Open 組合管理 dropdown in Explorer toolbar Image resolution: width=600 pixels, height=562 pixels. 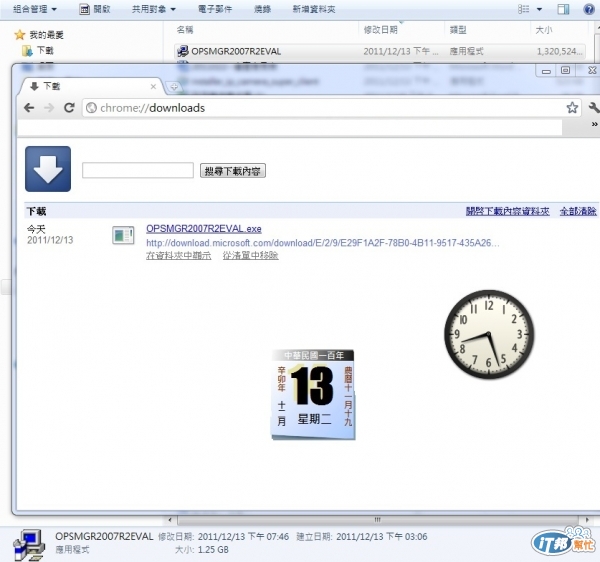click(x=34, y=9)
